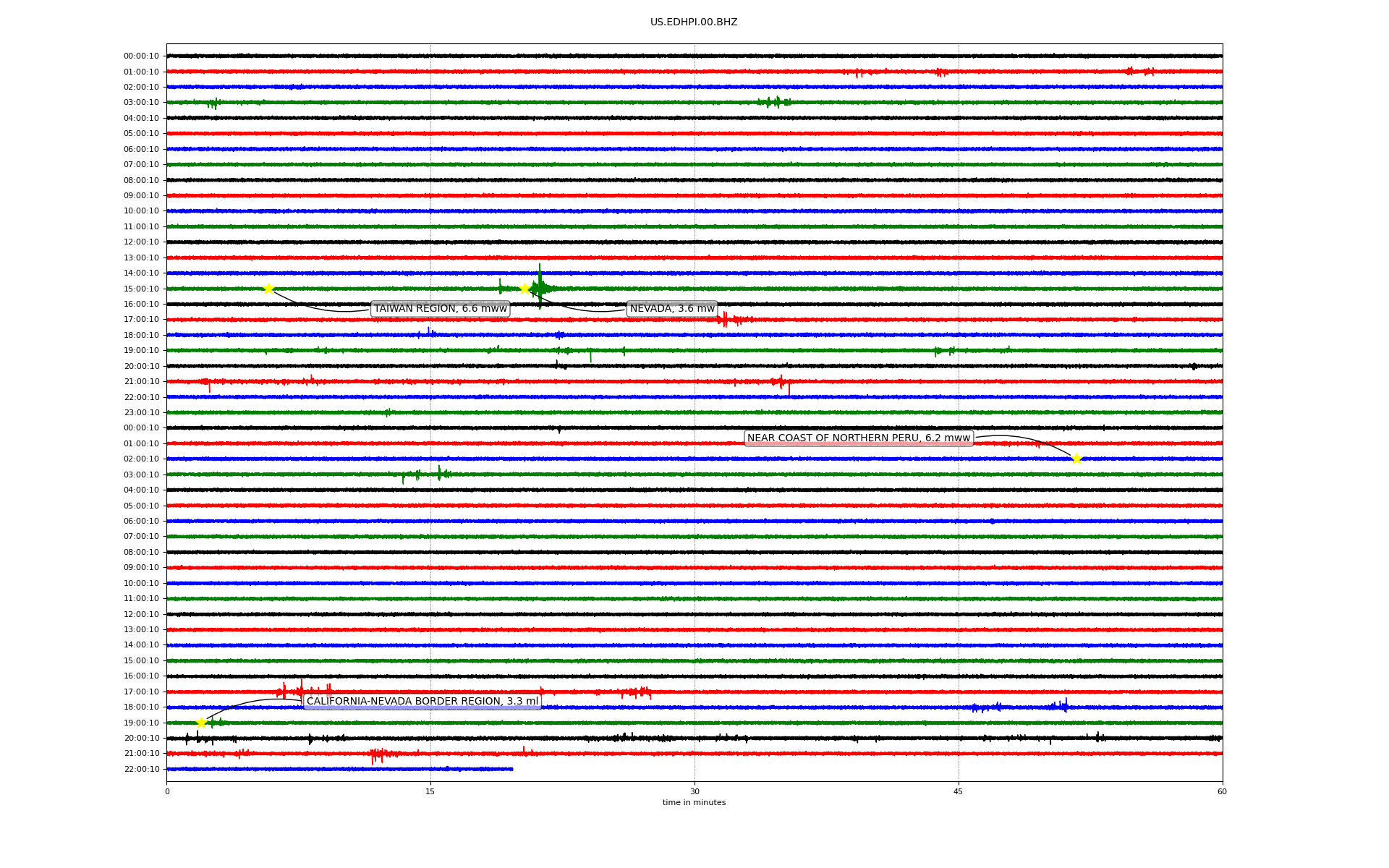Click the 'time in minutes' axis label
Viewport: 1389px width, 868px height.
click(694, 802)
